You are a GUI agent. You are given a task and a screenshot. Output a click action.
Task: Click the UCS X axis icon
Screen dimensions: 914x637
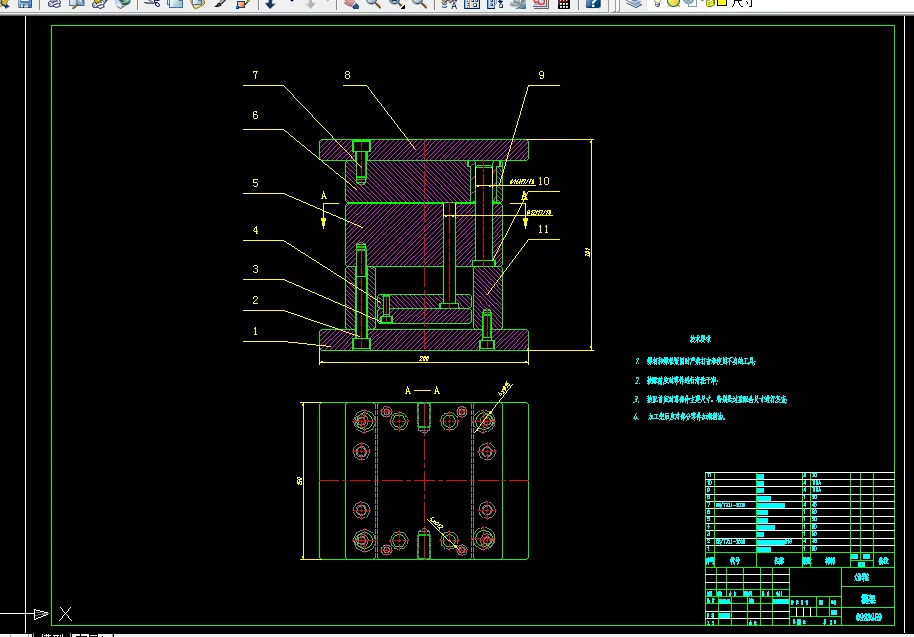(x=65, y=614)
